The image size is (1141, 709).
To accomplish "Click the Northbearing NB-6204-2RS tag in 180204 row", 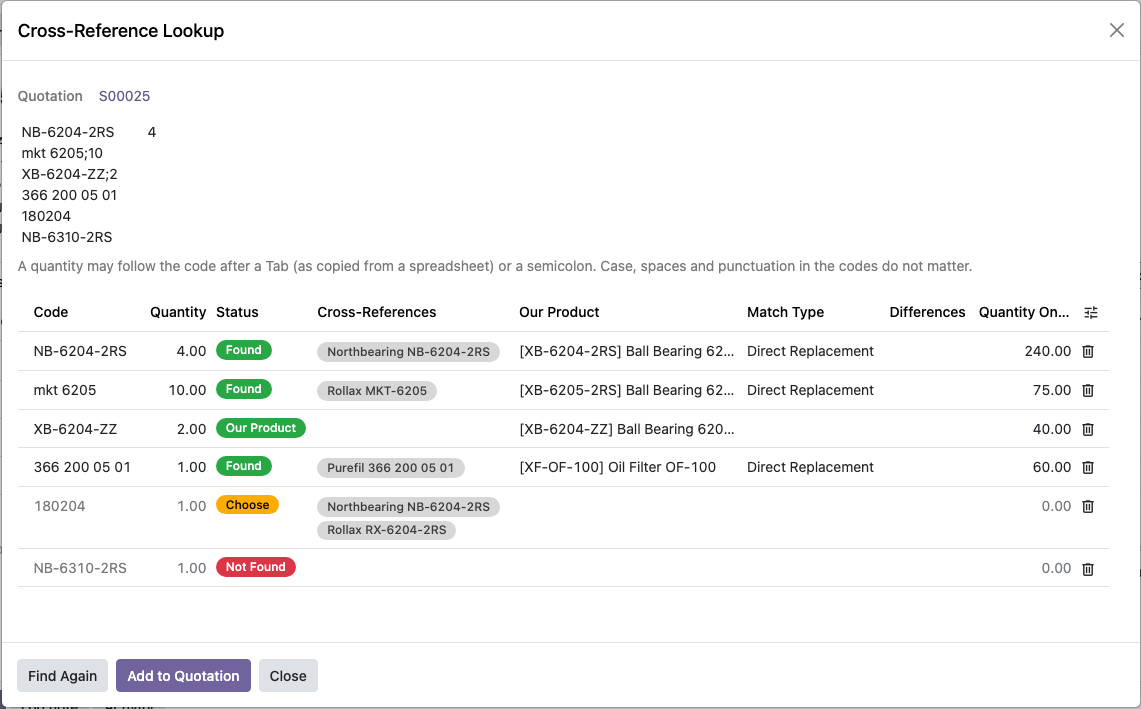I will [408, 507].
